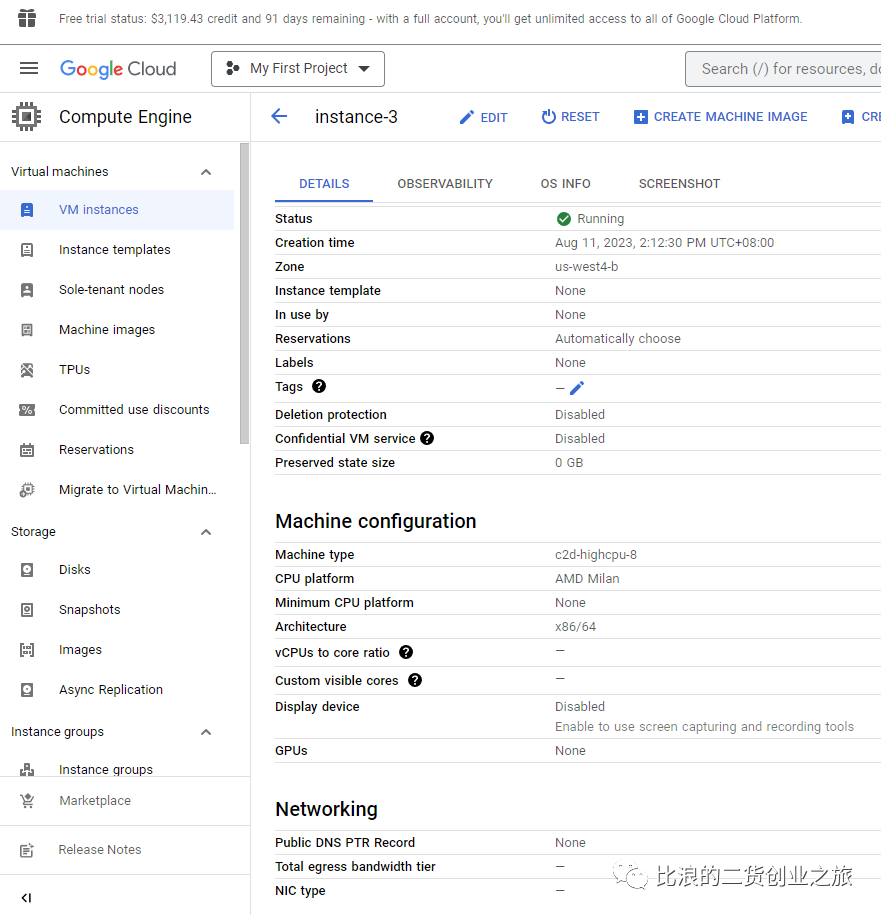Open Snapshots page

pyautogui.click(x=89, y=610)
